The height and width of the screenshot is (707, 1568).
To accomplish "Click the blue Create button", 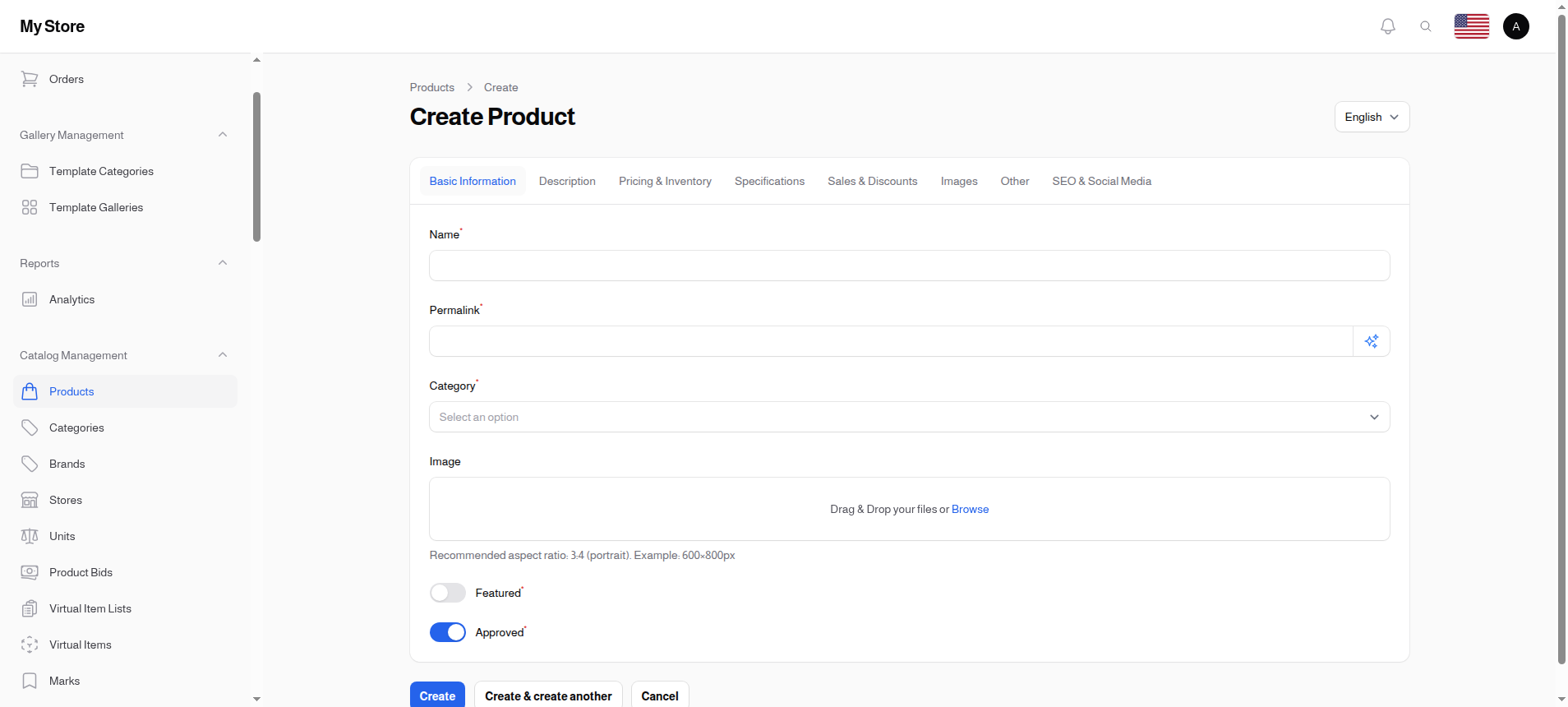I will [x=437, y=695].
